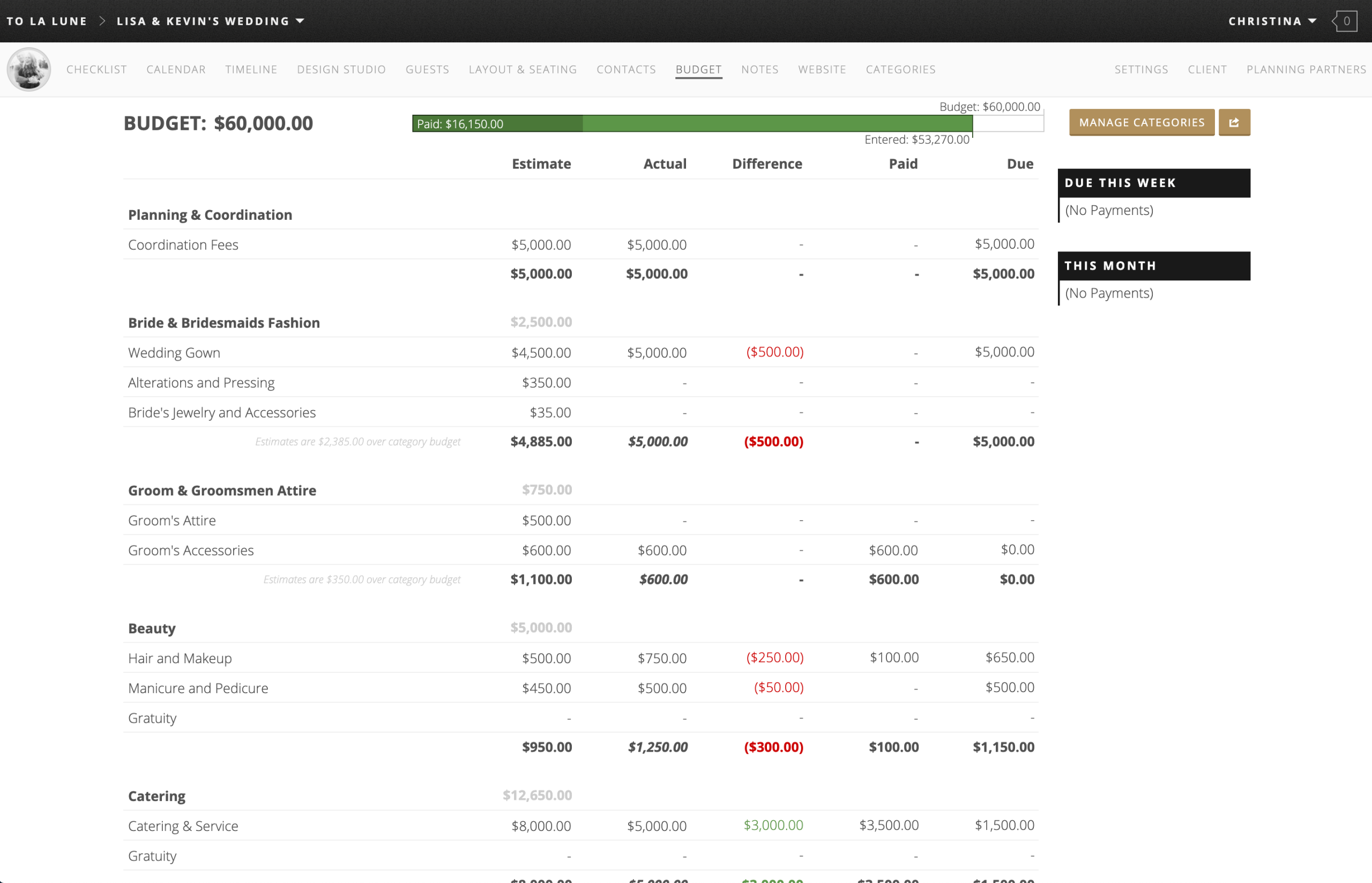Screen dimensions: 1372x883
Task: Click the Manage Categories button
Action: (x=1141, y=122)
